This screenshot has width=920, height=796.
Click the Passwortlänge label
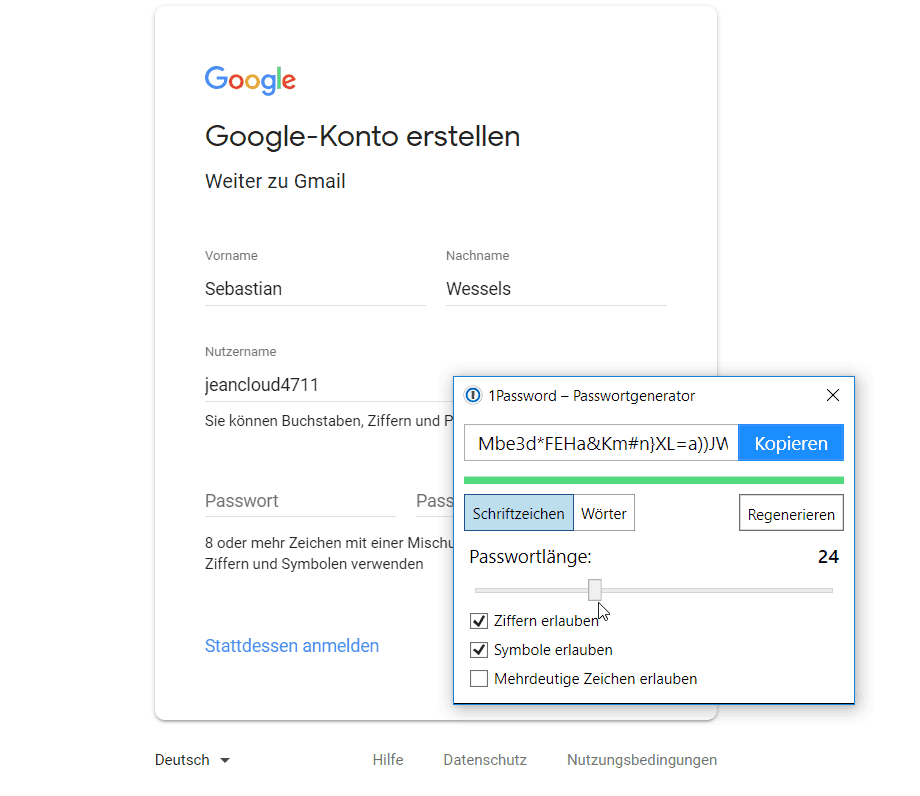tap(530, 557)
